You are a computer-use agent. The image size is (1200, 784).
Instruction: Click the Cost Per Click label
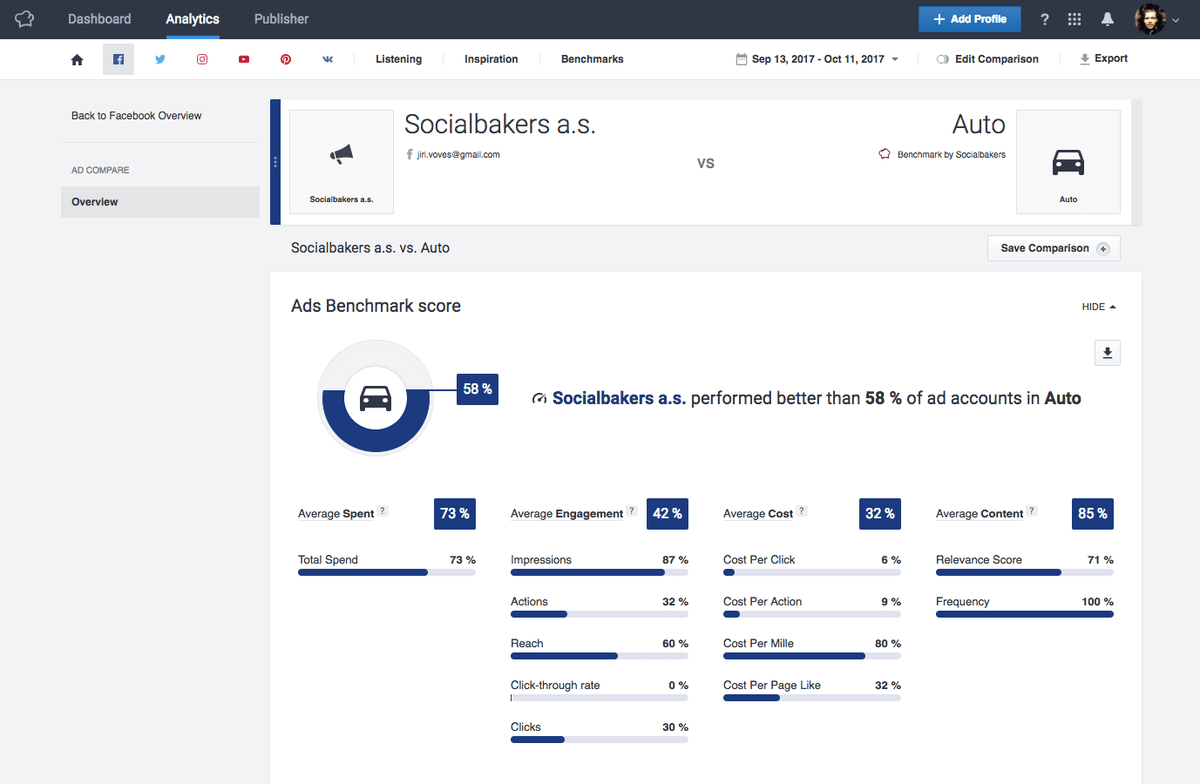[759, 560]
